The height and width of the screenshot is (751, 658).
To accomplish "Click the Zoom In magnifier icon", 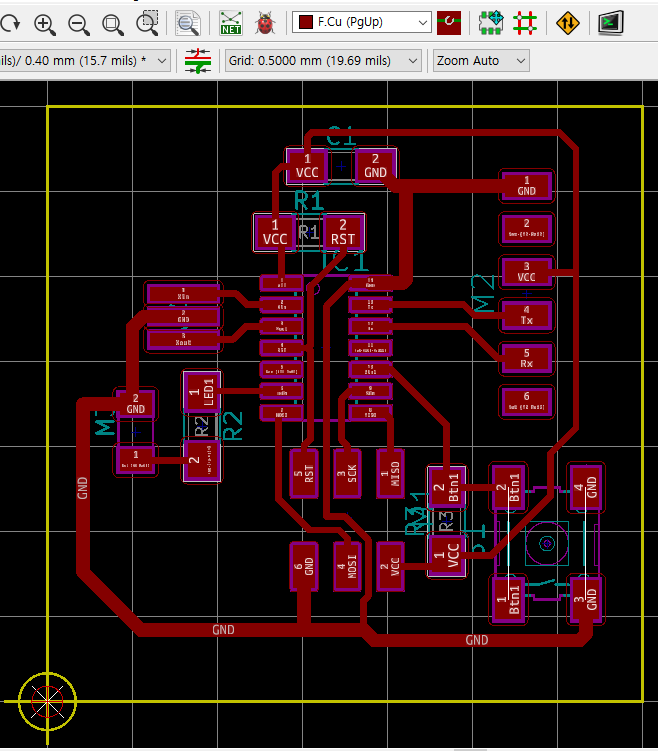I will click(45, 23).
